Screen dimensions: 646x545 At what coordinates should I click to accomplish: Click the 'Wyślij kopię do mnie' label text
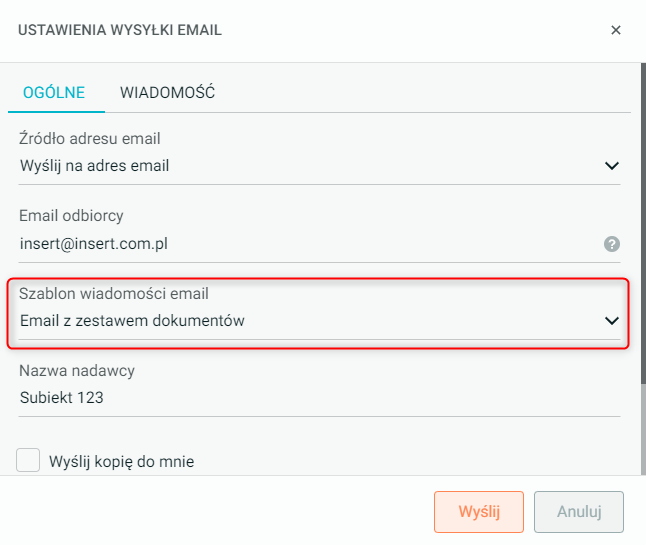click(121, 461)
